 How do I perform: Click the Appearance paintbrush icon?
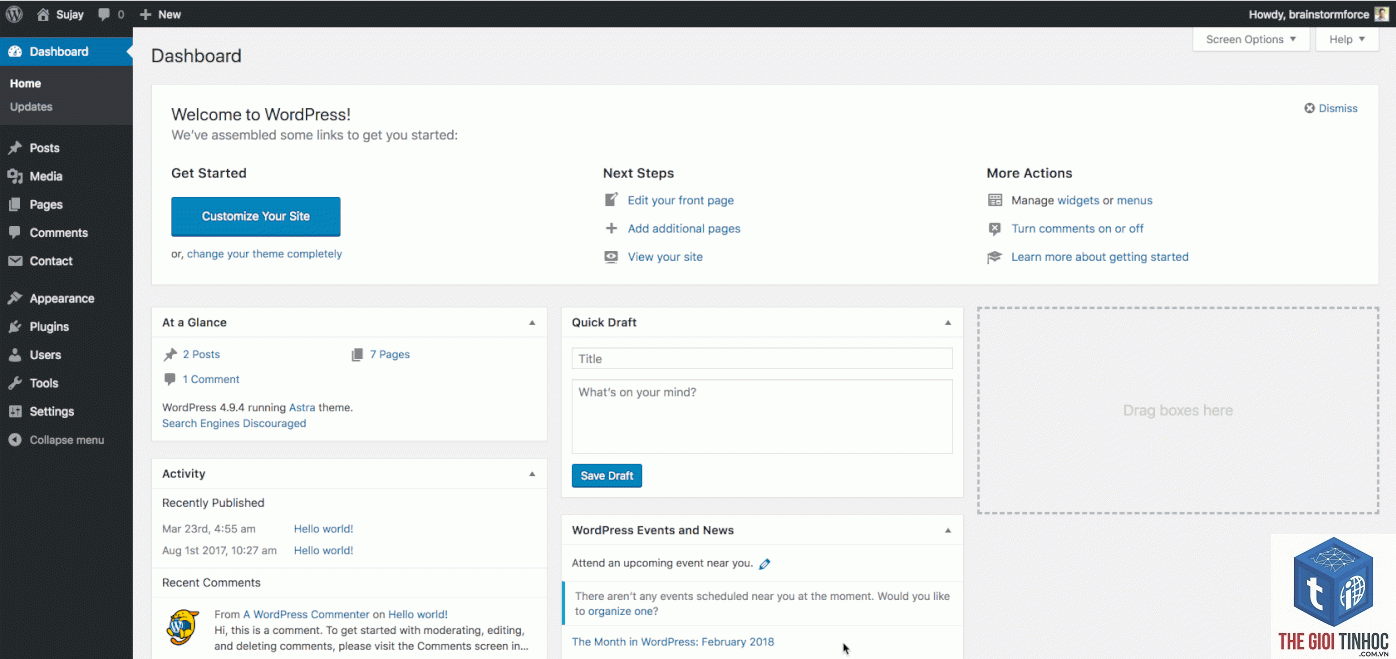15,298
